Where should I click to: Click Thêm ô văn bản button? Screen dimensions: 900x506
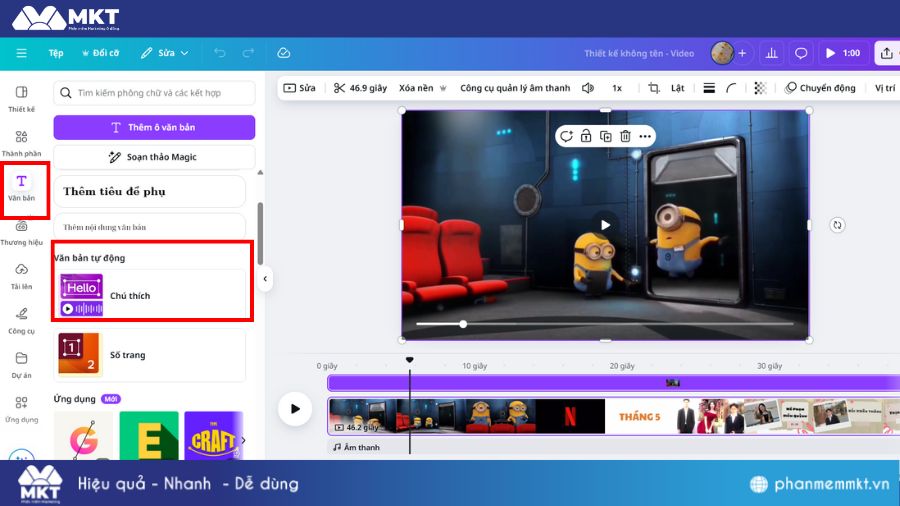coord(154,127)
